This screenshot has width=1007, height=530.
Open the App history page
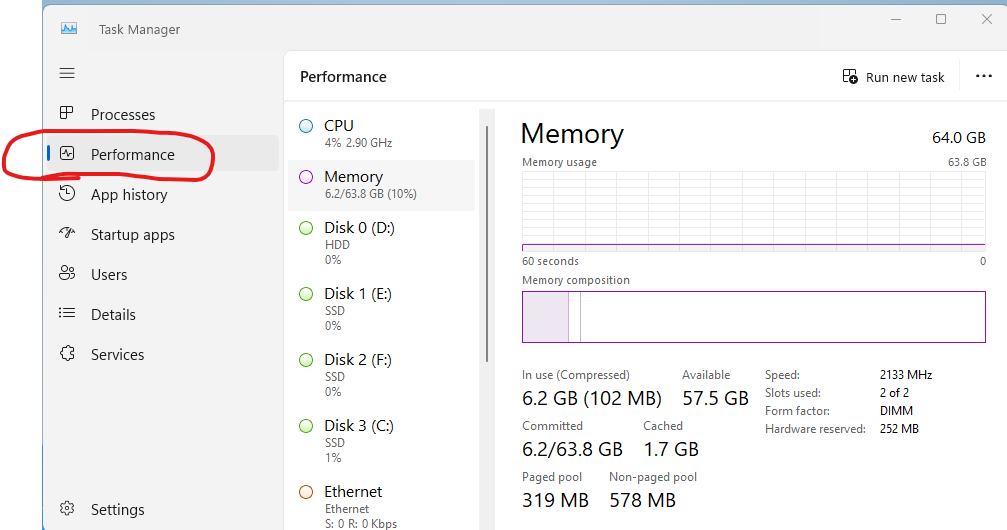tap(163, 194)
